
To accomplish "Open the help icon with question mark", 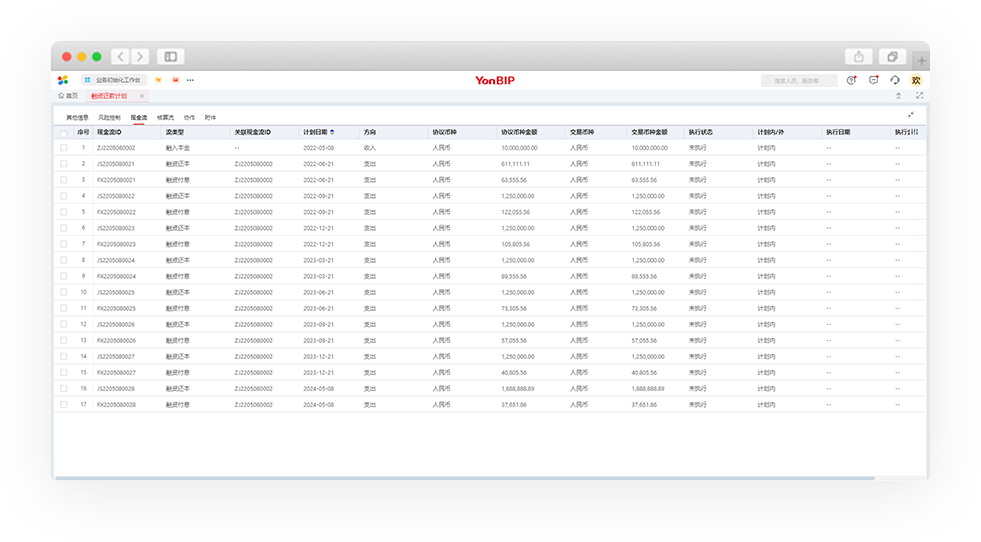I will 851,80.
